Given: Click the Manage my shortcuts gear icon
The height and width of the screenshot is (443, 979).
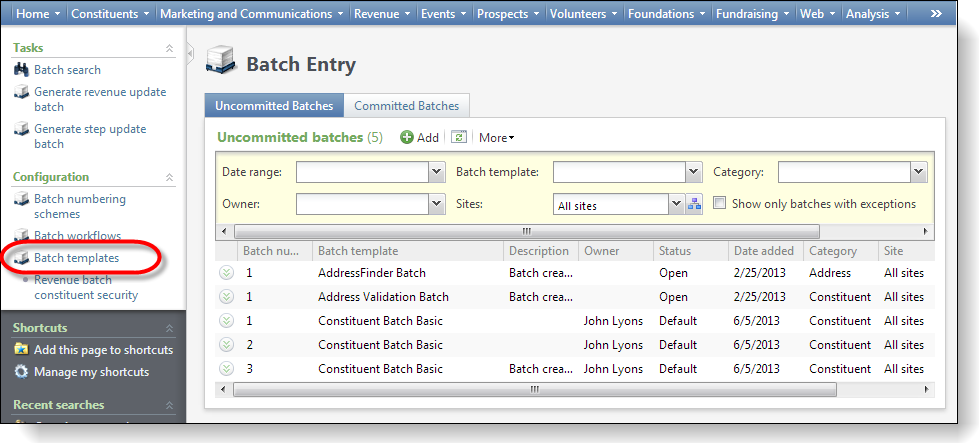Looking at the screenshot, I should pyautogui.click(x=22, y=372).
